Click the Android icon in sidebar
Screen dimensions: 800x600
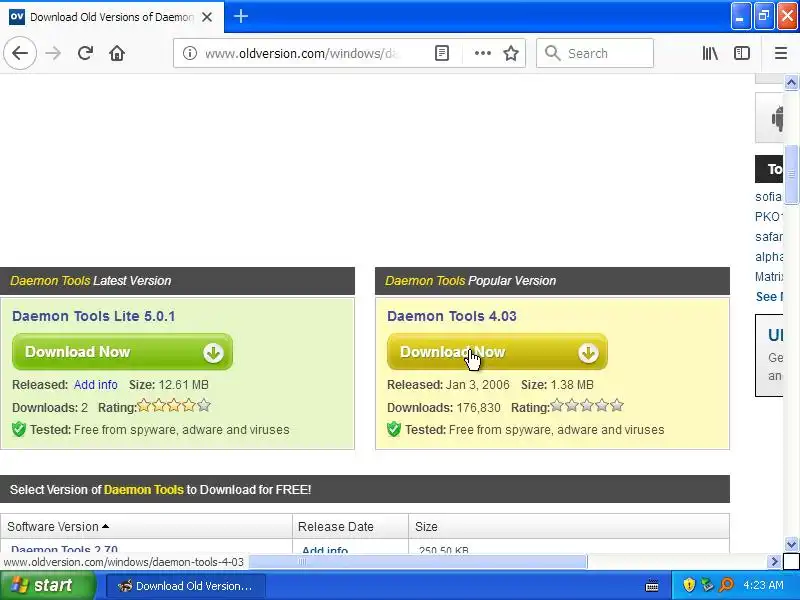click(776, 118)
